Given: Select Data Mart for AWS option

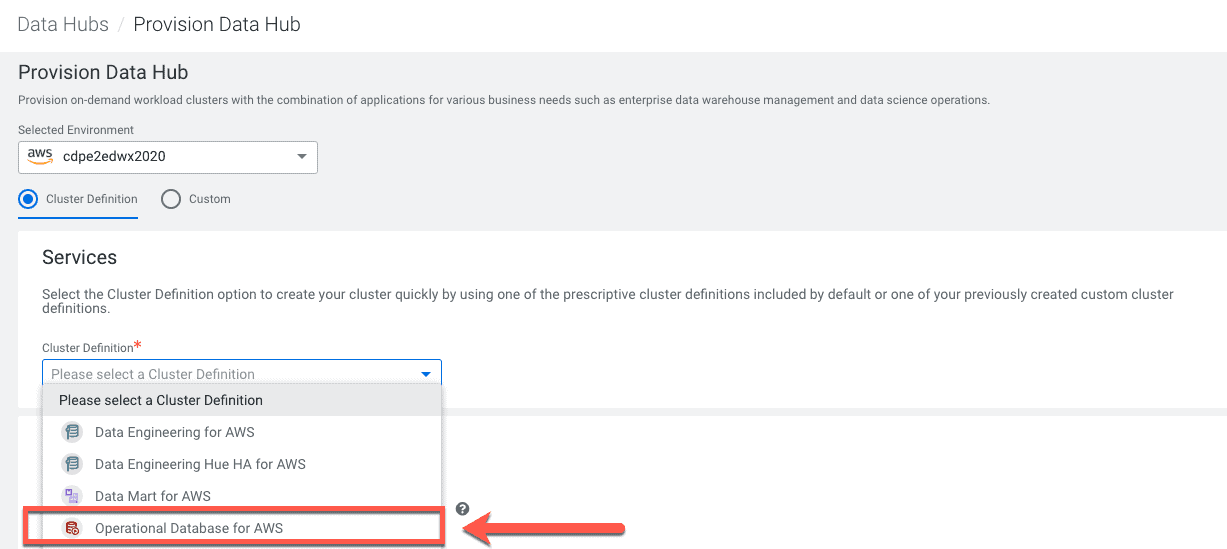Looking at the screenshot, I should [x=241, y=496].
